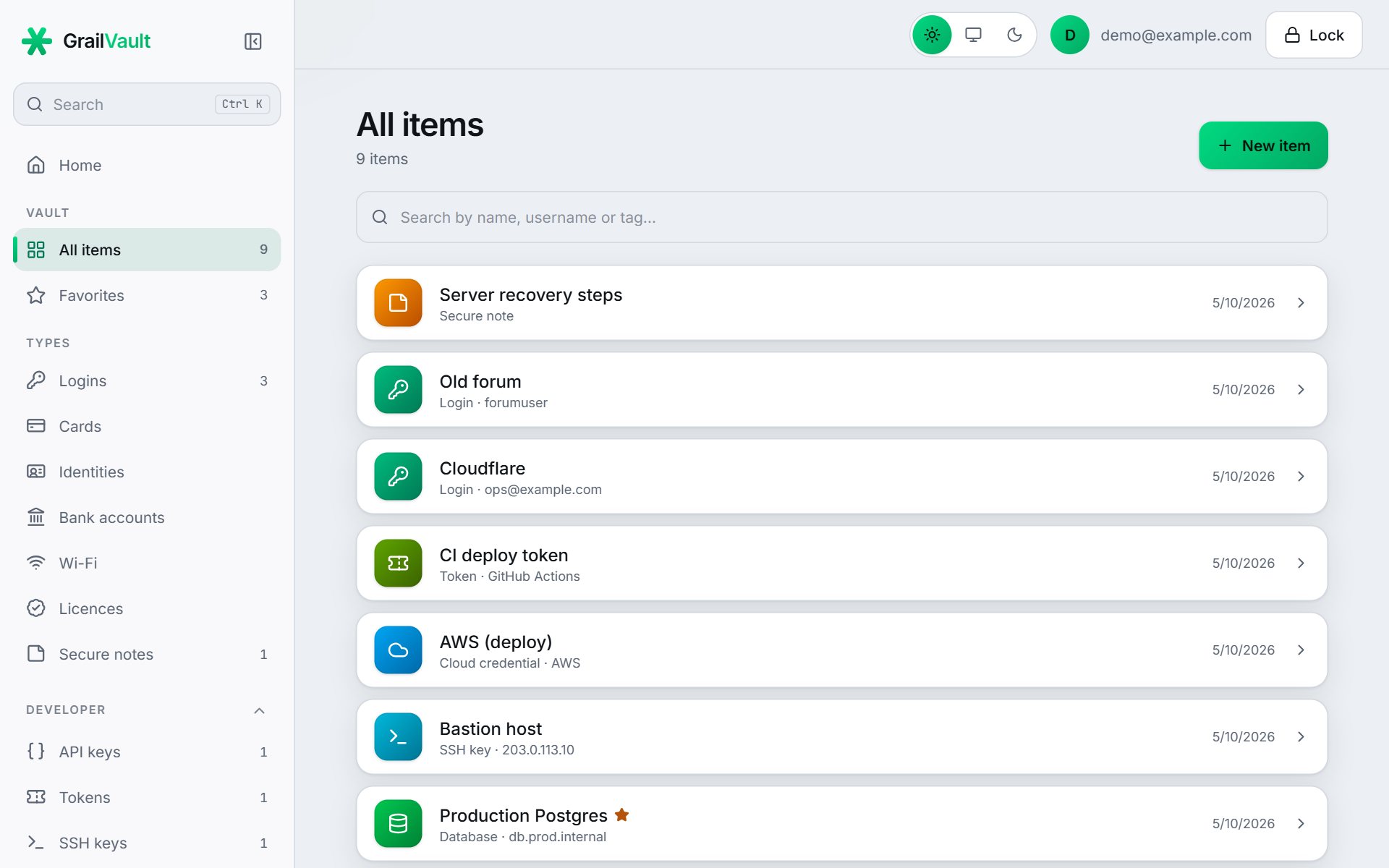Click the Secure notes file icon
This screenshot has width=1389, height=868.
click(x=36, y=654)
